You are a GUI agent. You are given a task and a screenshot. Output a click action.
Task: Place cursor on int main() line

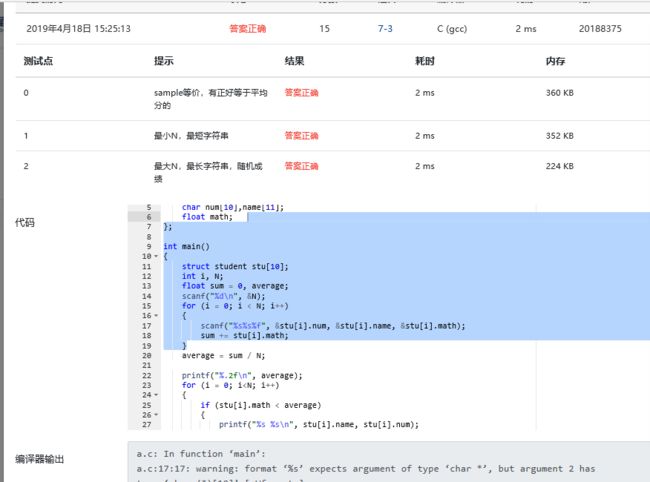[187, 246]
